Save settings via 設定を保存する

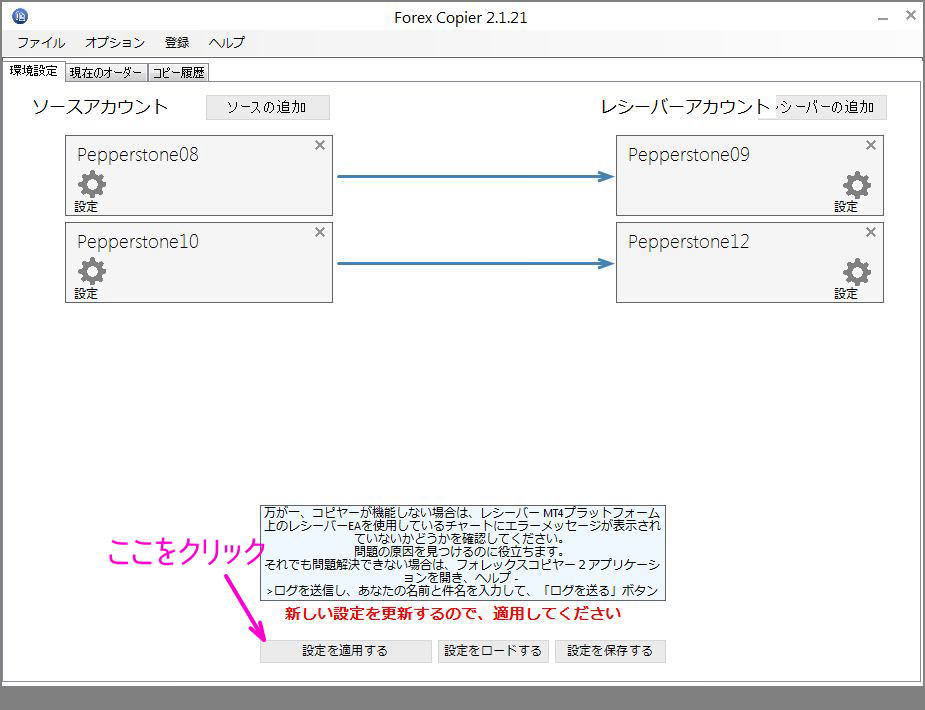click(x=612, y=650)
